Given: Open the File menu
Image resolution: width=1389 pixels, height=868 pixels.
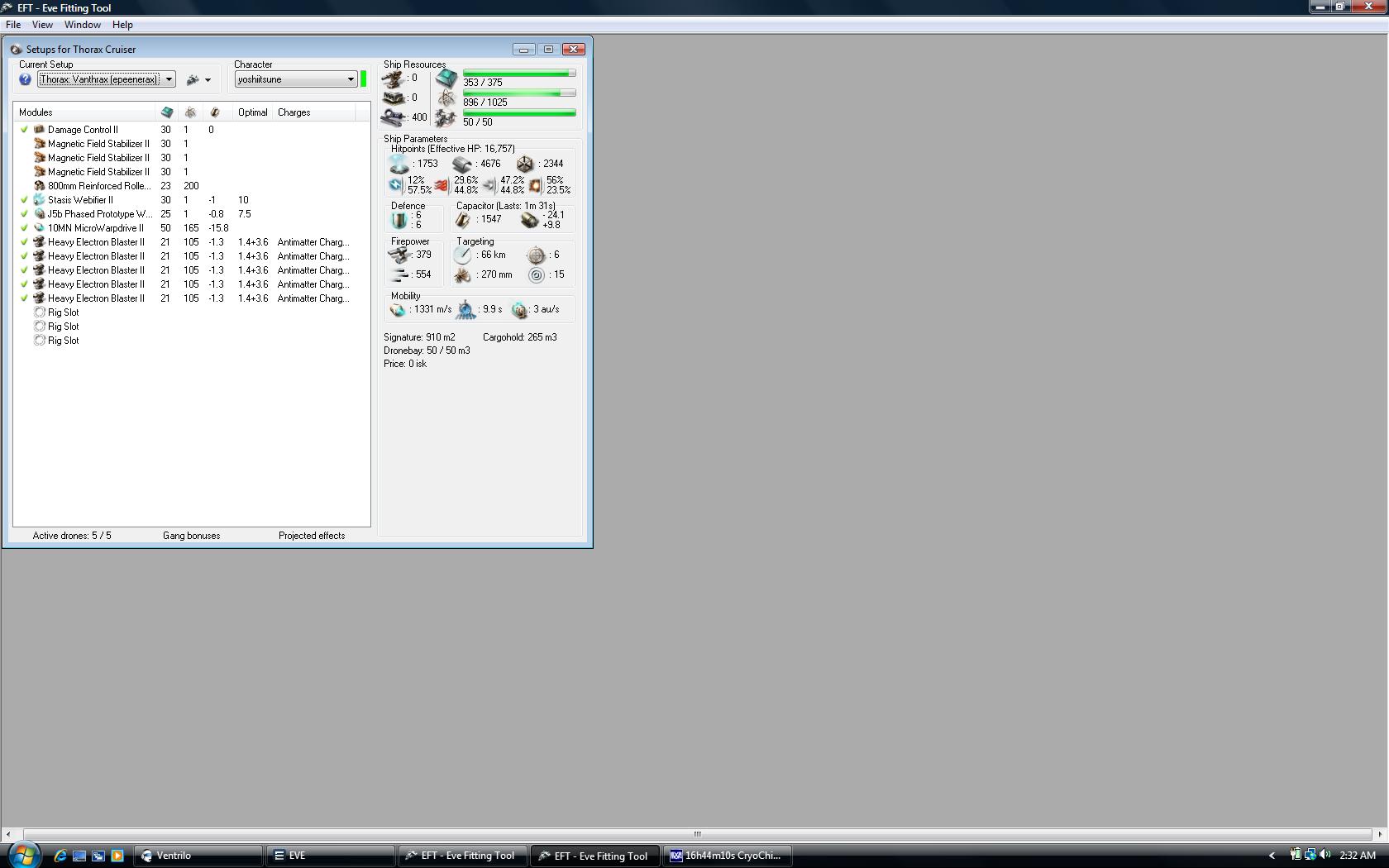Looking at the screenshot, I should point(13,25).
